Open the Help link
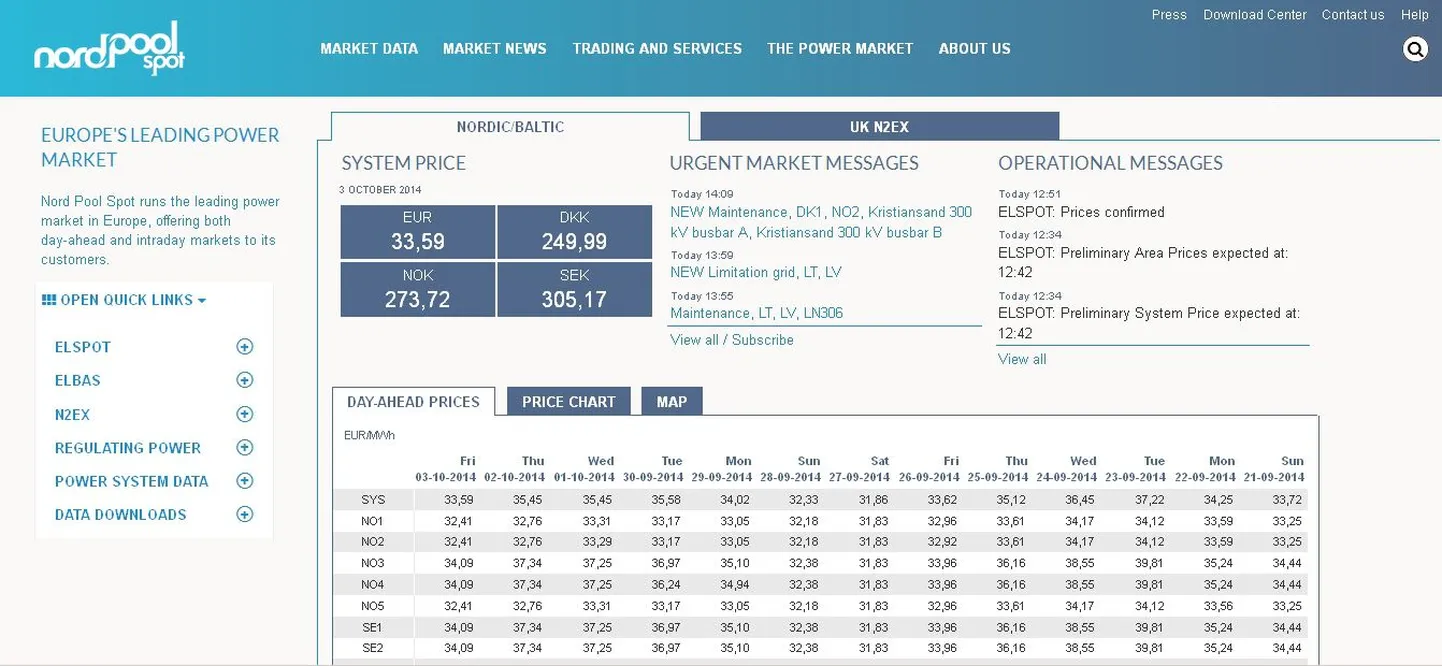 click(x=1414, y=15)
